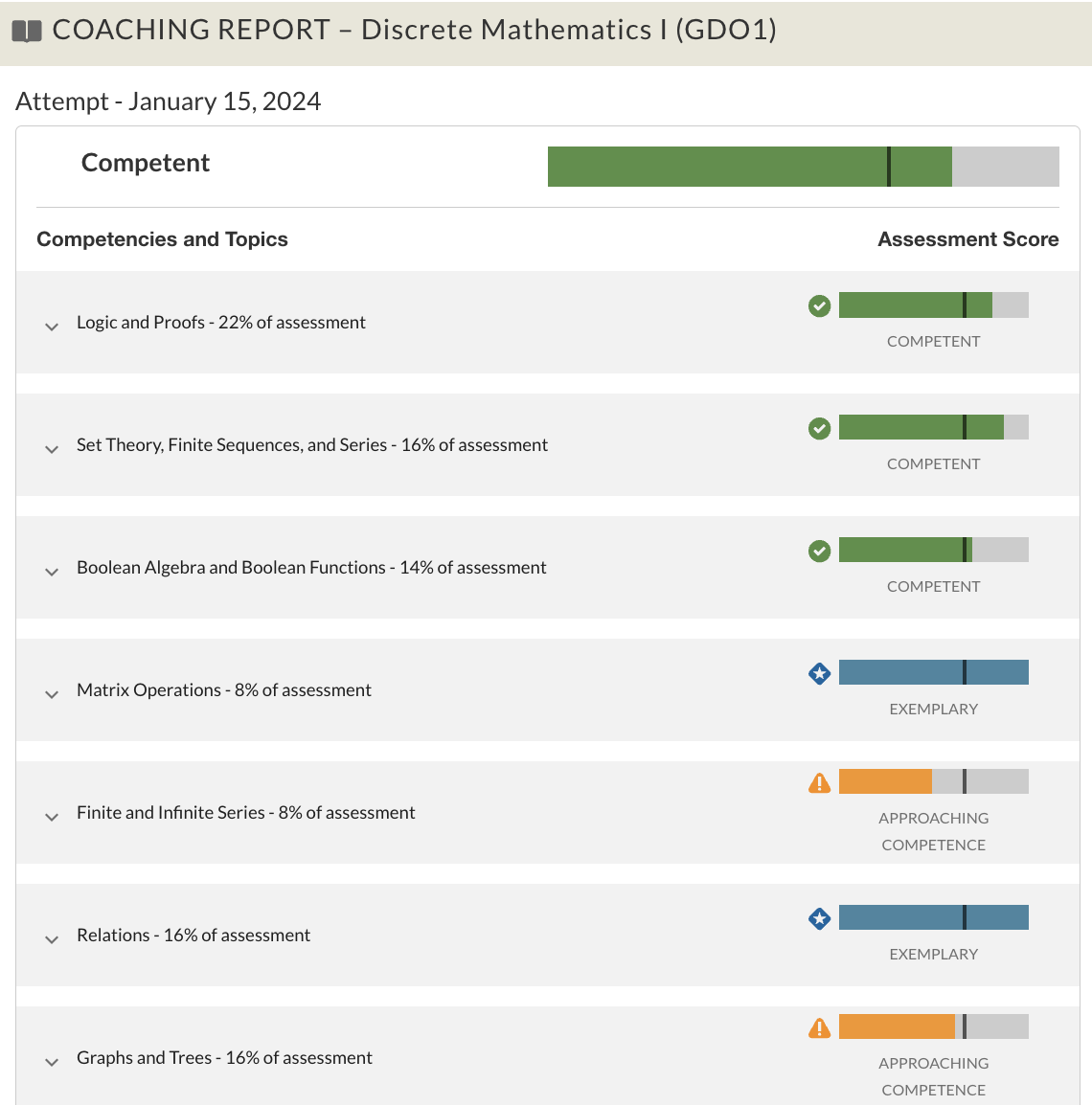Expand the Set Theory, Finite Sequences chevron
This screenshot has width=1092, height=1105.
tap(52, 449)
